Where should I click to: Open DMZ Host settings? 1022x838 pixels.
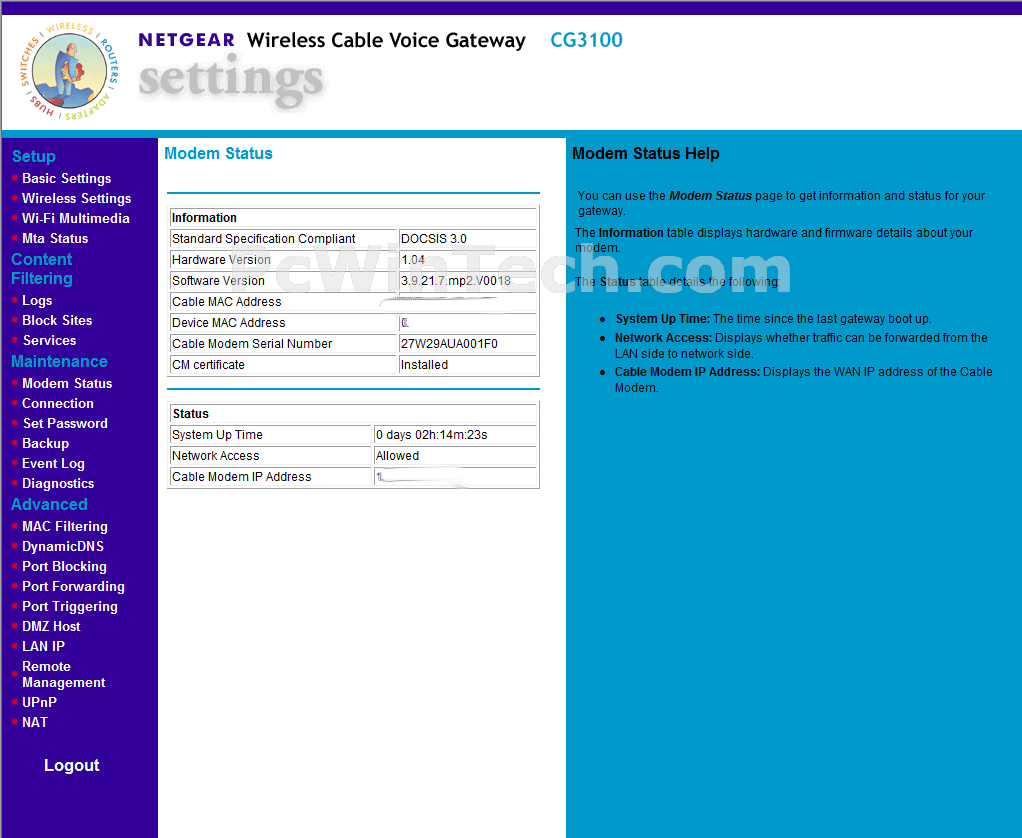pos(51,627)
